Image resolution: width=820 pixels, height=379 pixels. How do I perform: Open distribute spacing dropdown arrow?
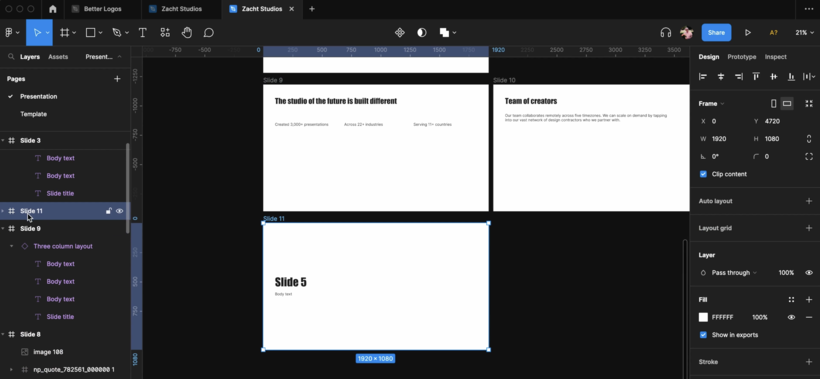(814, 76)
